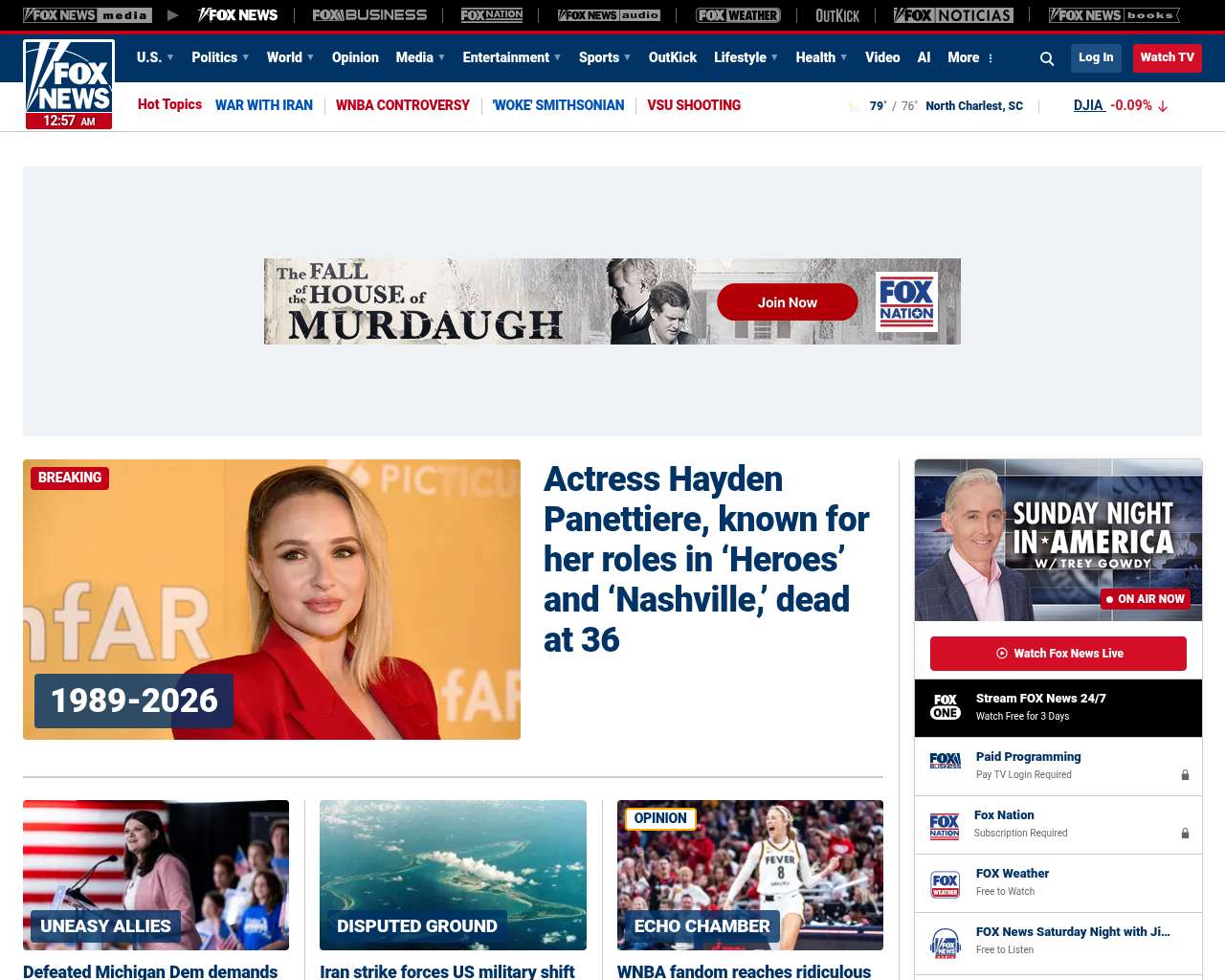Visit OutKick logo in top network bar
Image resolution: width=1225 pixels, height=980 pixels.
point(837,15)
